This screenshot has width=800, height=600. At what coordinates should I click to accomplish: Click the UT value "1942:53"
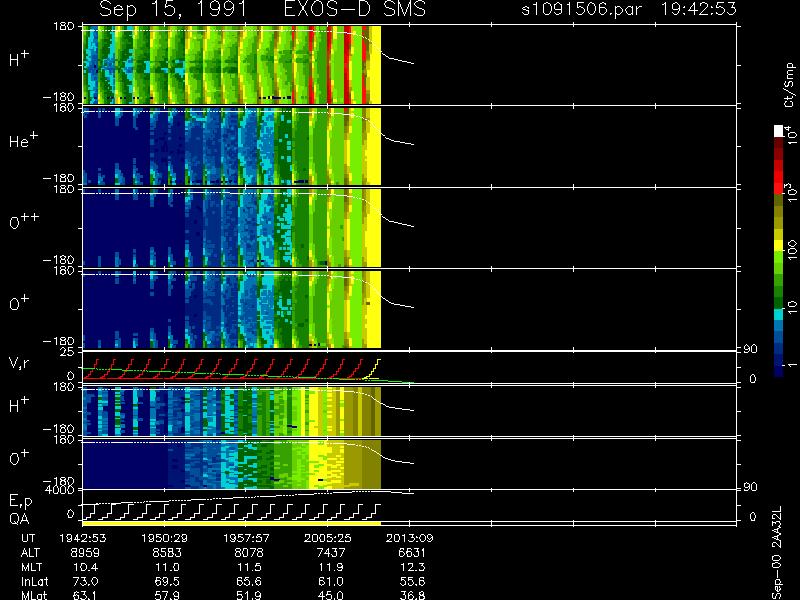click(82, 538)
